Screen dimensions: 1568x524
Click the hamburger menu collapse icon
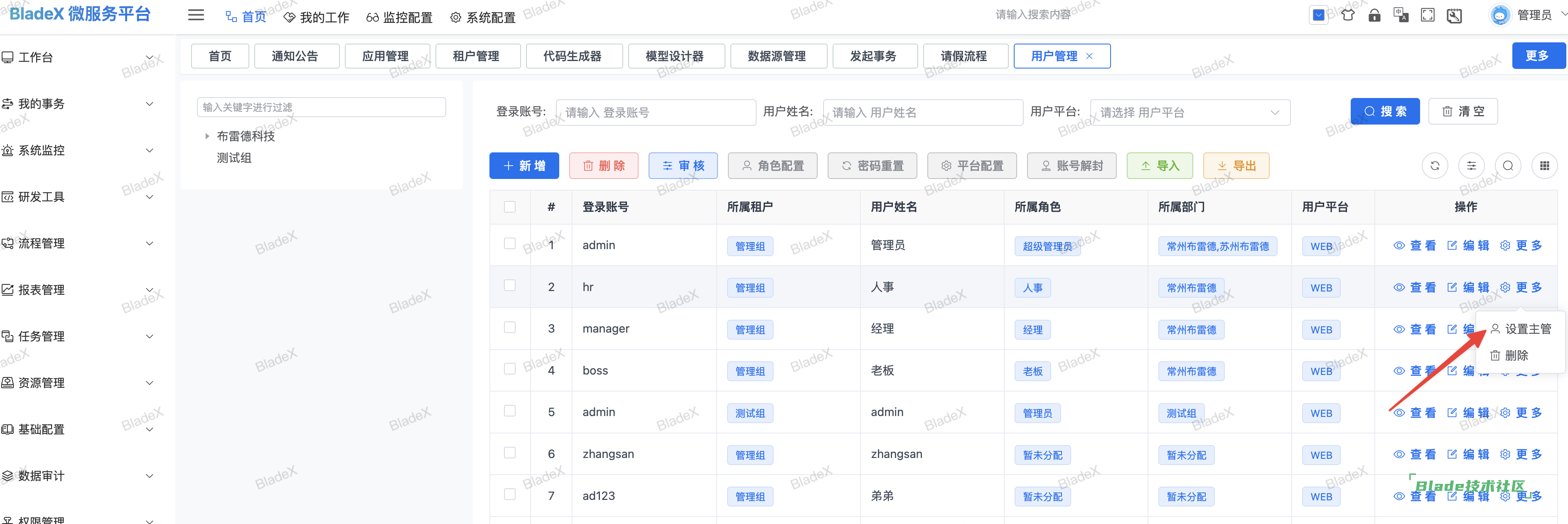196,15
